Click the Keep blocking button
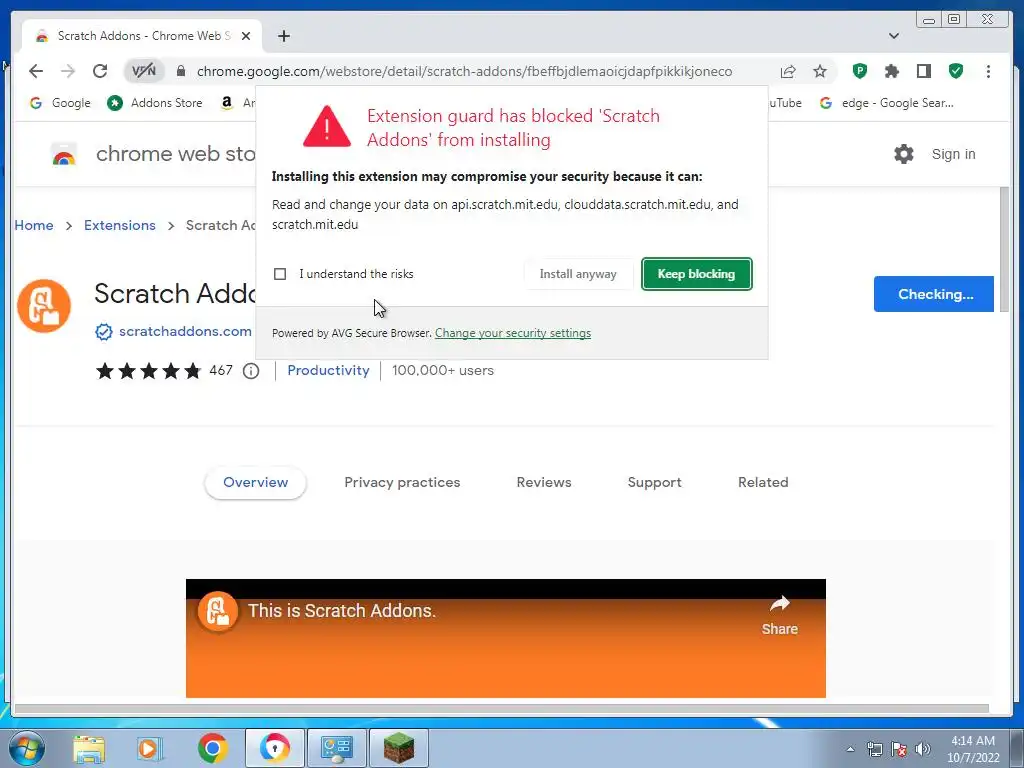 pyautogui.click(x=696, y=274)
